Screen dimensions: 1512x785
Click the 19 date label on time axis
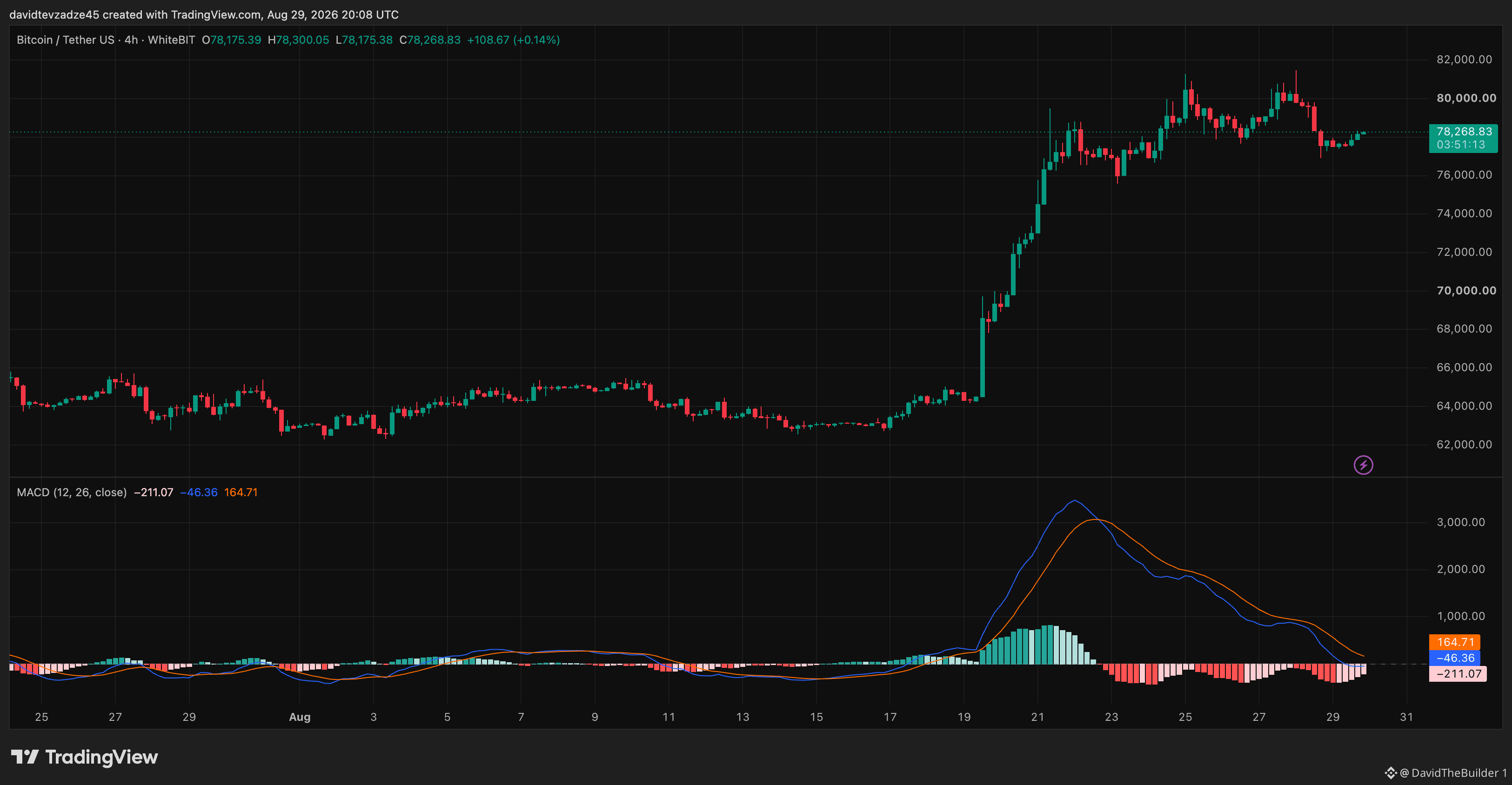tap(964, 717)
